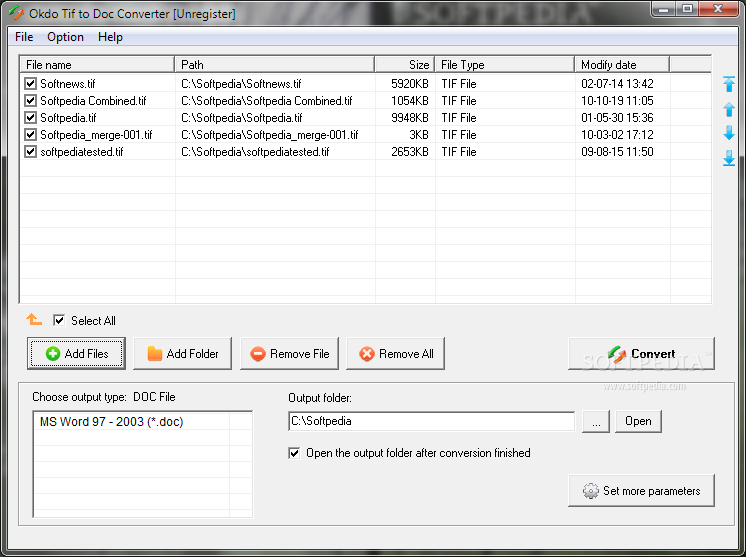Uncheck the Softpedia Combined.tif checkbox
Viewport: 746px width, 557px height.
coord(30,101)
